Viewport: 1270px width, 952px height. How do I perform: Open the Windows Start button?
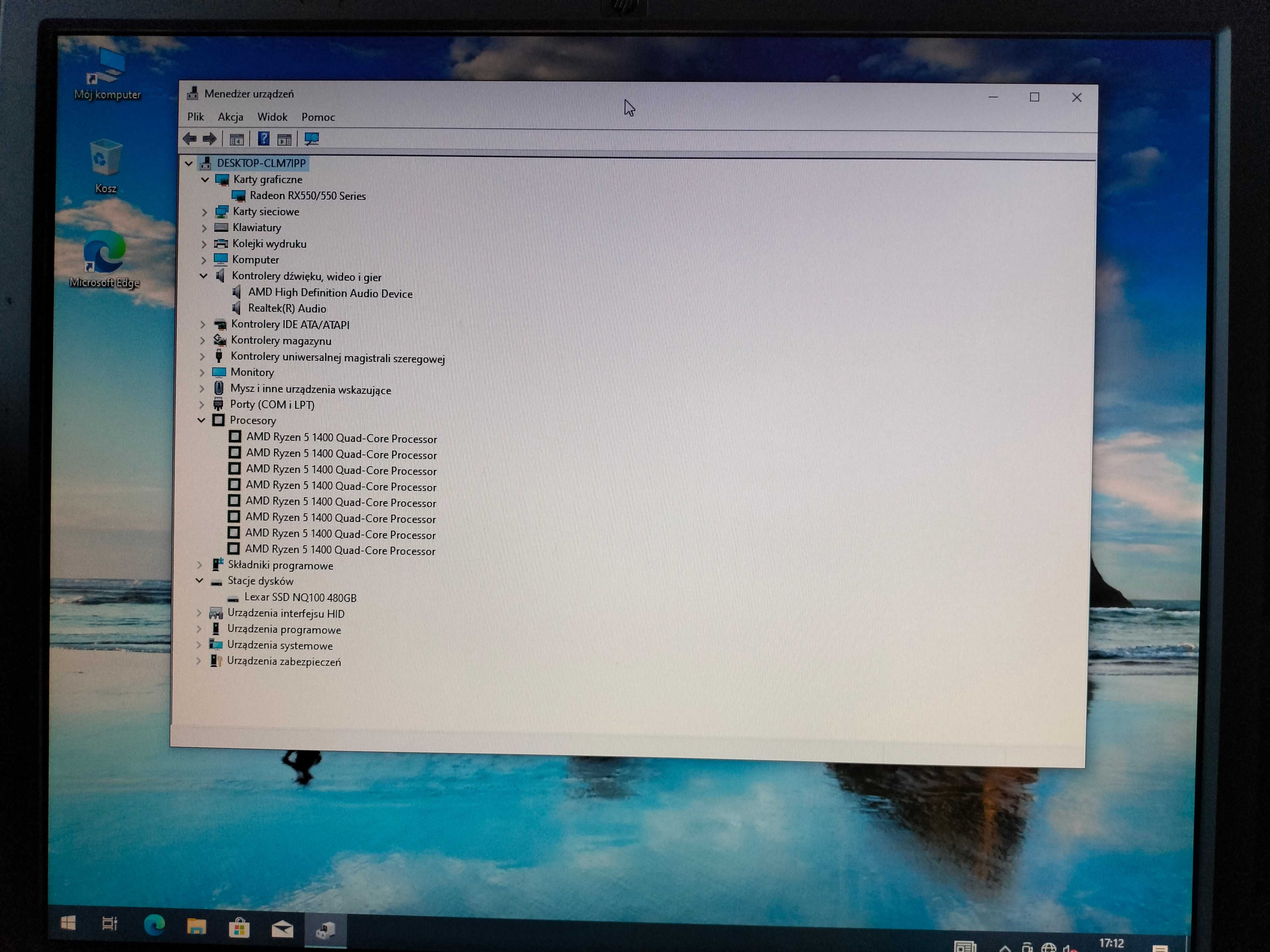tap(68, 923)
